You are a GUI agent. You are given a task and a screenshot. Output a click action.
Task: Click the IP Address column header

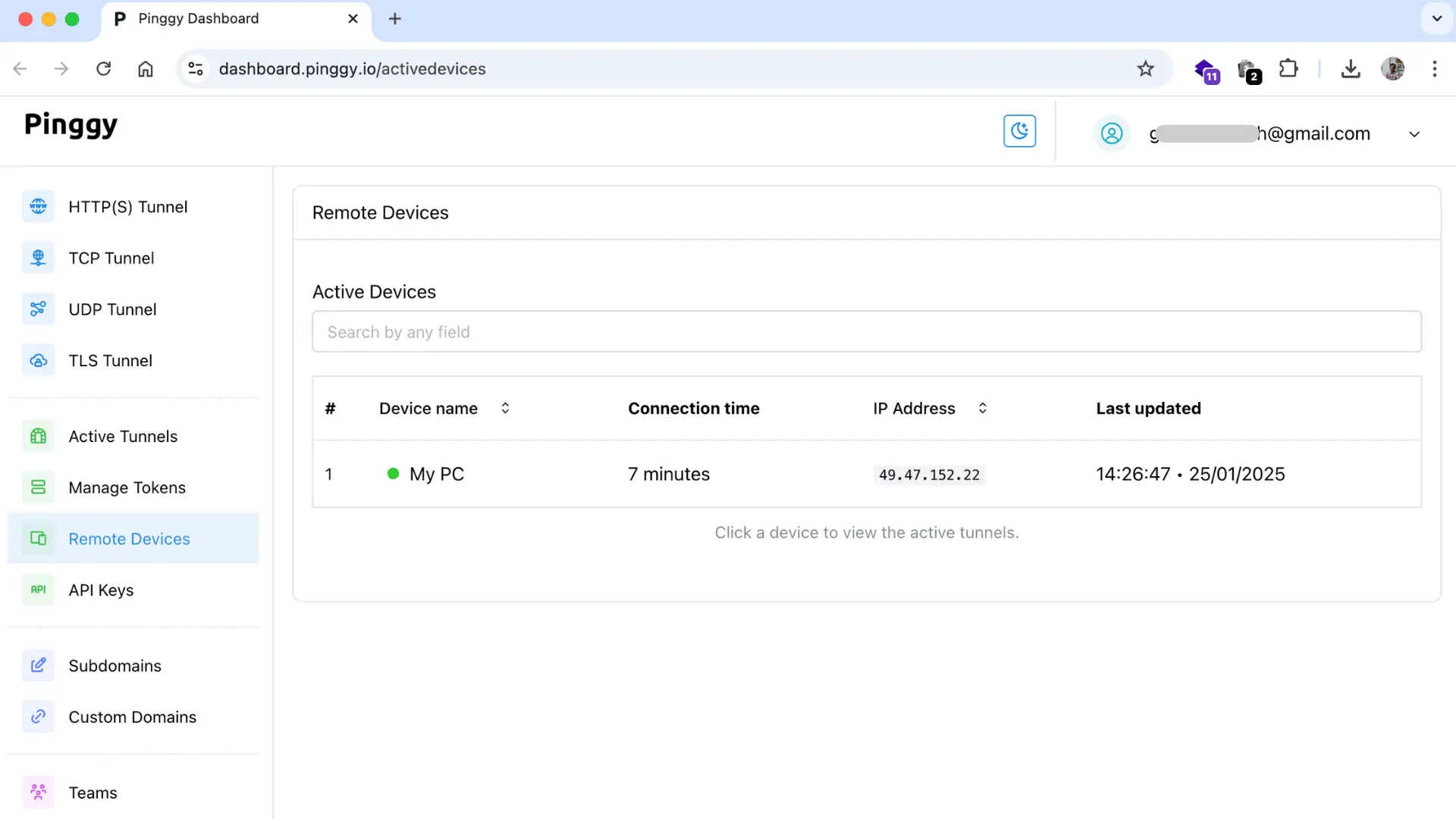pos(914,408)
